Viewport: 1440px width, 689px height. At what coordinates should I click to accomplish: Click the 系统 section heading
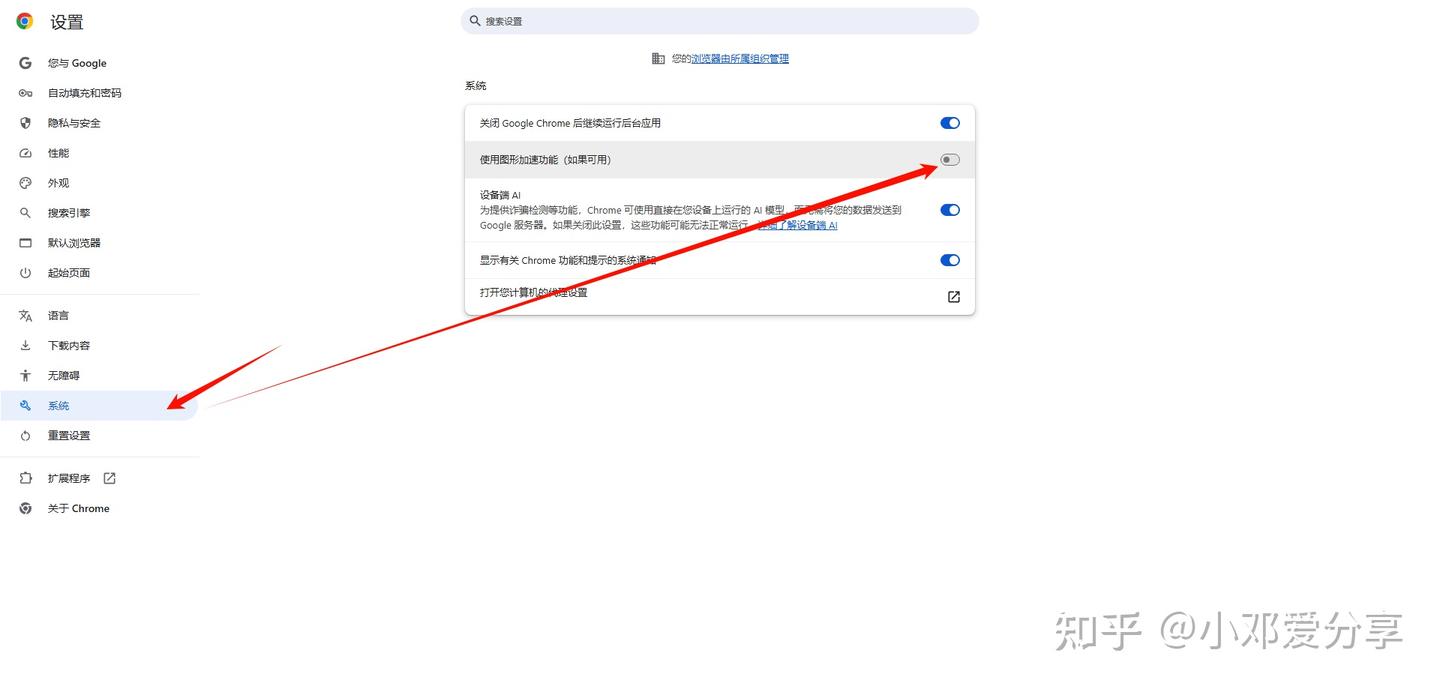point(476,86)
